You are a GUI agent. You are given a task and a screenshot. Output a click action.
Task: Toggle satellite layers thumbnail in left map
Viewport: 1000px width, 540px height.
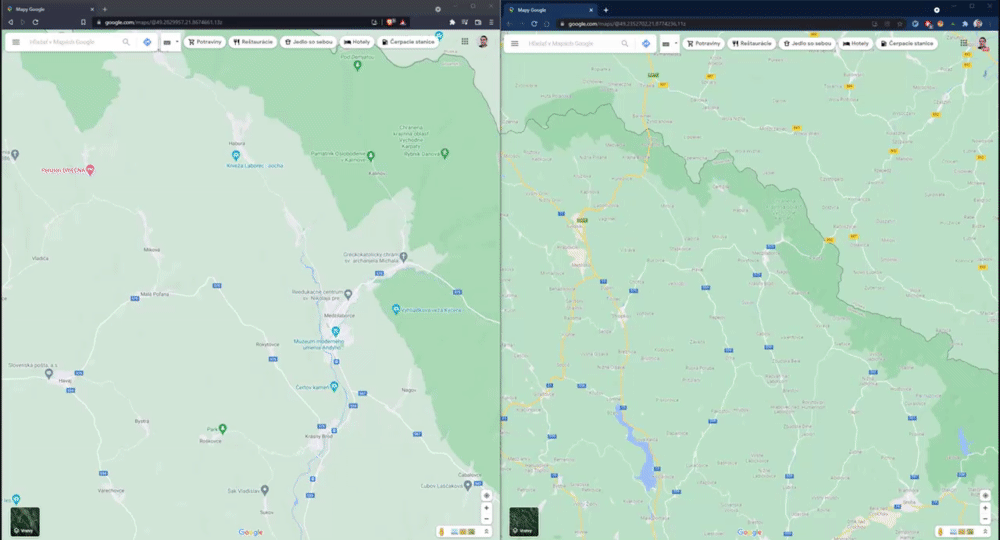point(25,522)
